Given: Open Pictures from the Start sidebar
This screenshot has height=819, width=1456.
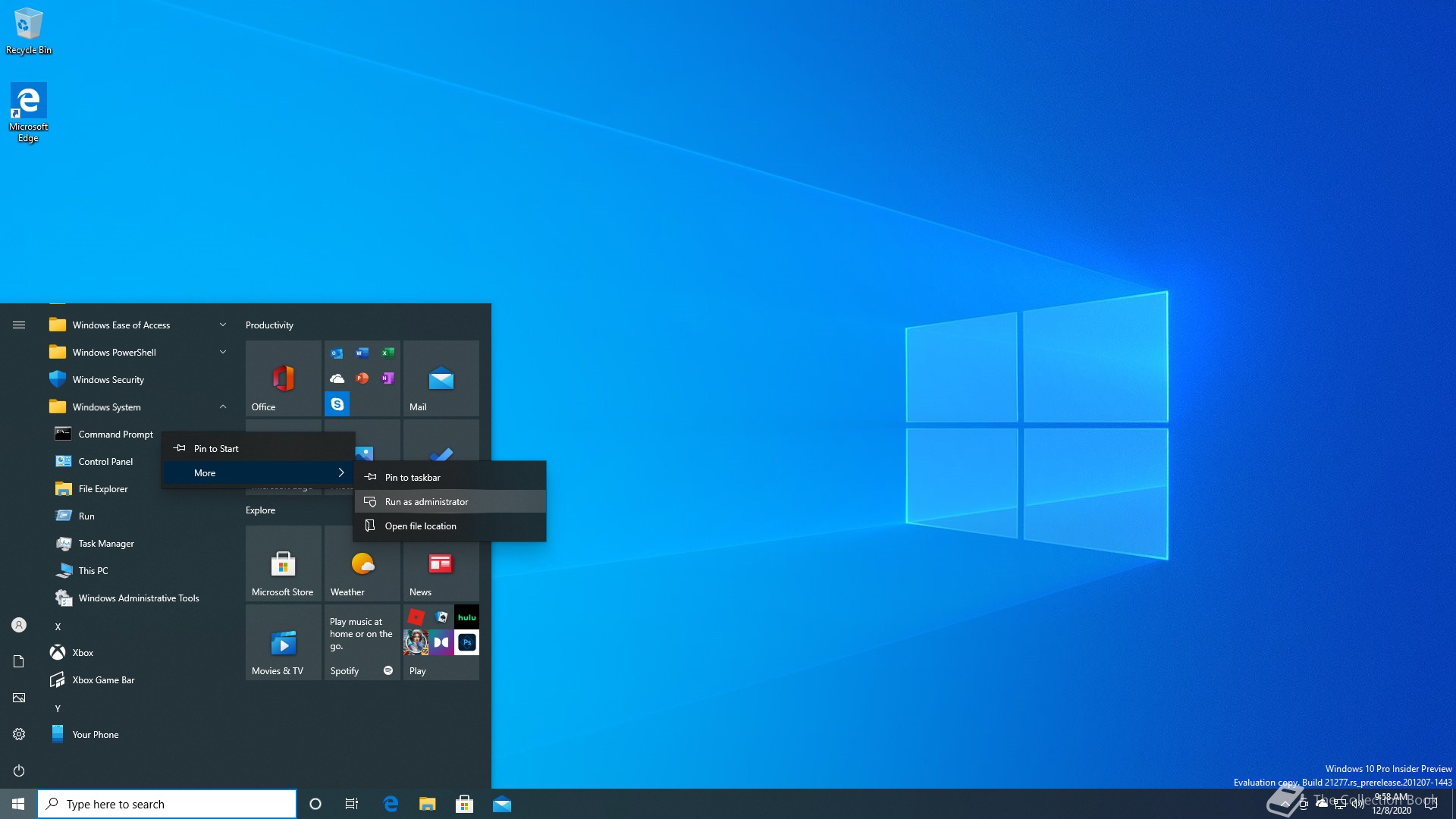Looking at the screenshot, I should 19,698.
